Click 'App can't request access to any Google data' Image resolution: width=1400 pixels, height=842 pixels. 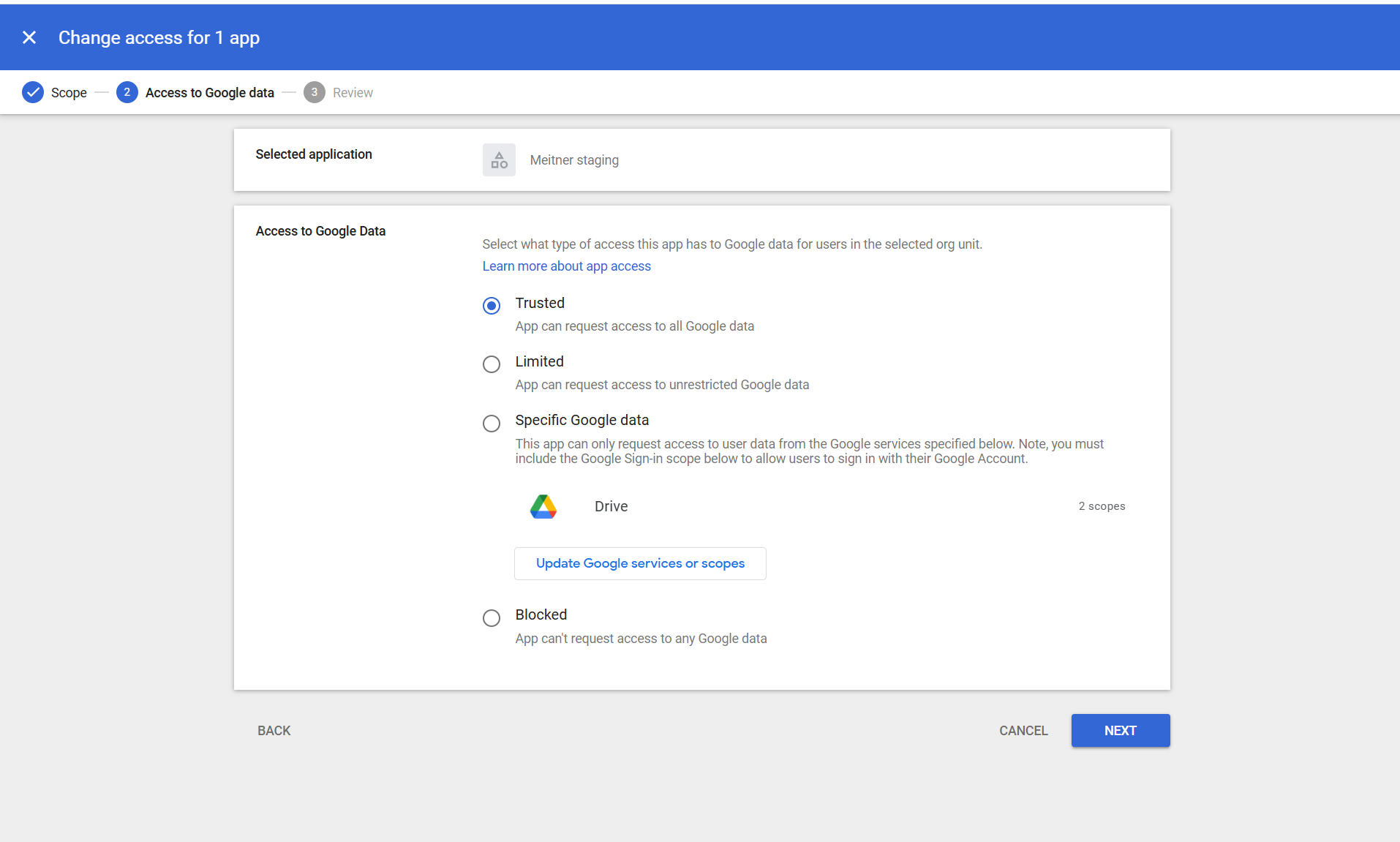(x=641, y=639)
